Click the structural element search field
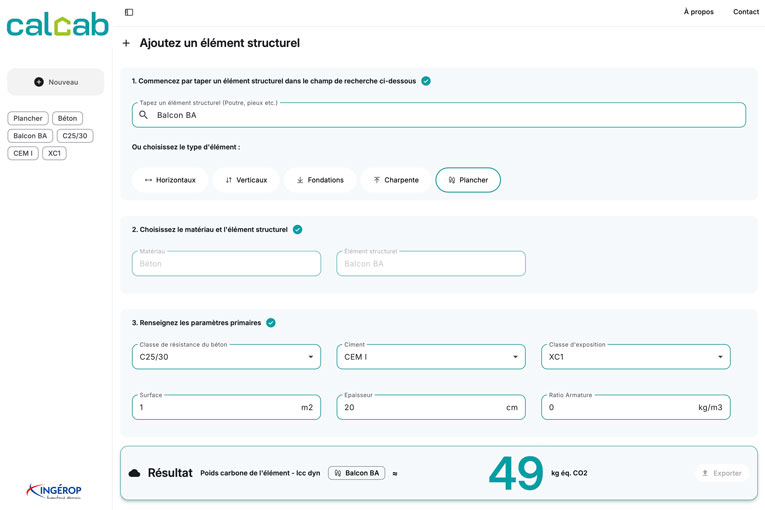This screenshot has height=510, width=765. pyautogui.click(x=439, y=115)
